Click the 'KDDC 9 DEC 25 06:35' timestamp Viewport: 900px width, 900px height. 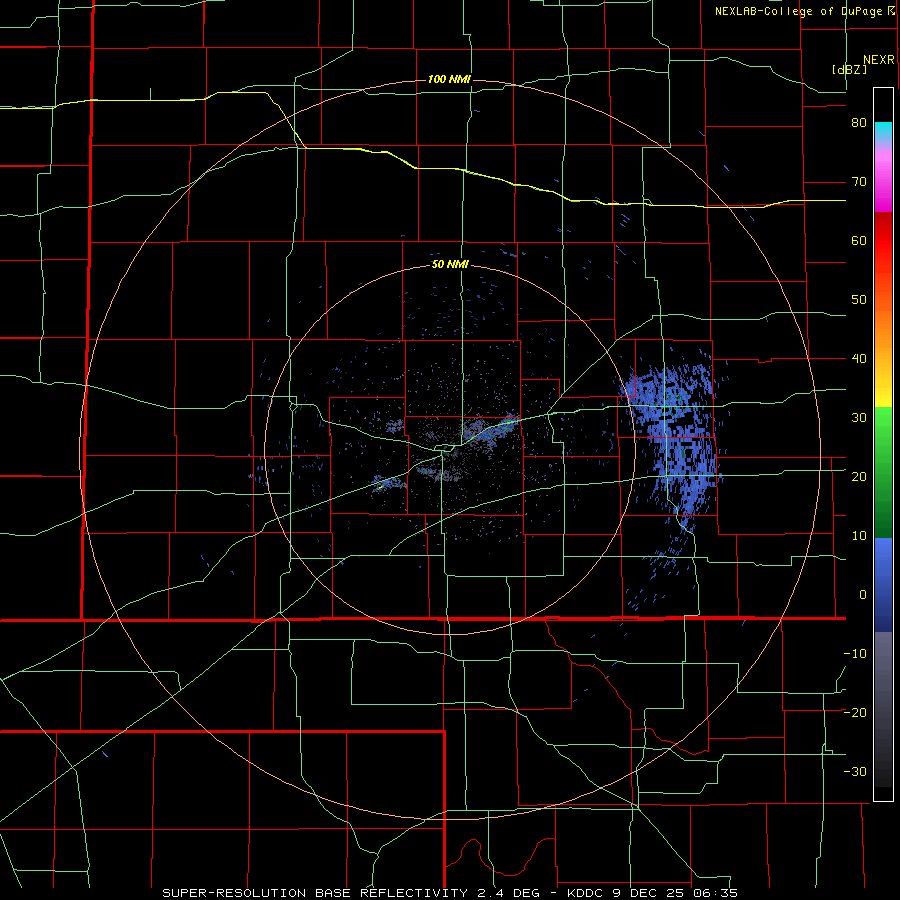pyautogui.click(x=652, y=893)
